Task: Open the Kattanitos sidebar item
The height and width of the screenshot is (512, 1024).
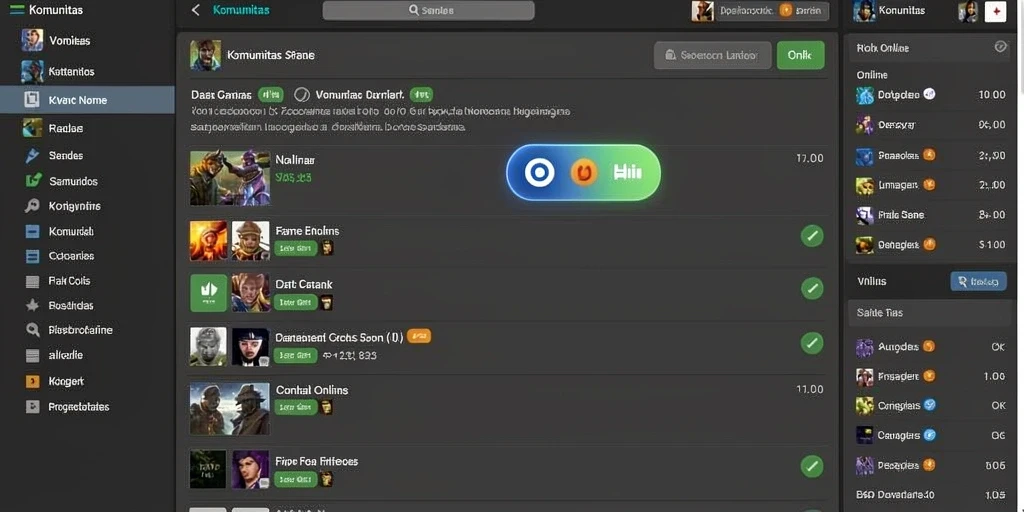Action: (87, 71)
